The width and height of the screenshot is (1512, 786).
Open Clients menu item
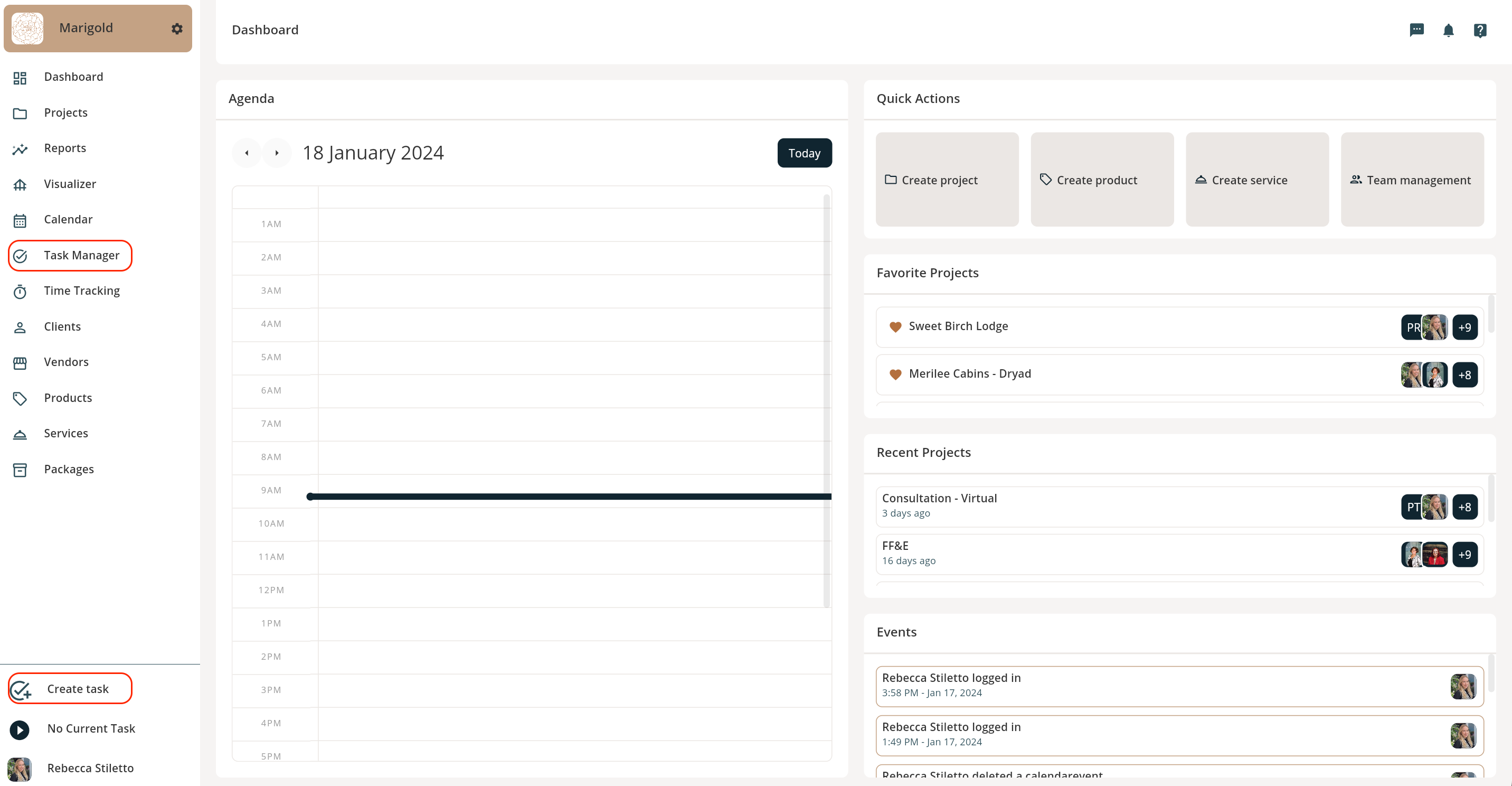tap(62, 326)
